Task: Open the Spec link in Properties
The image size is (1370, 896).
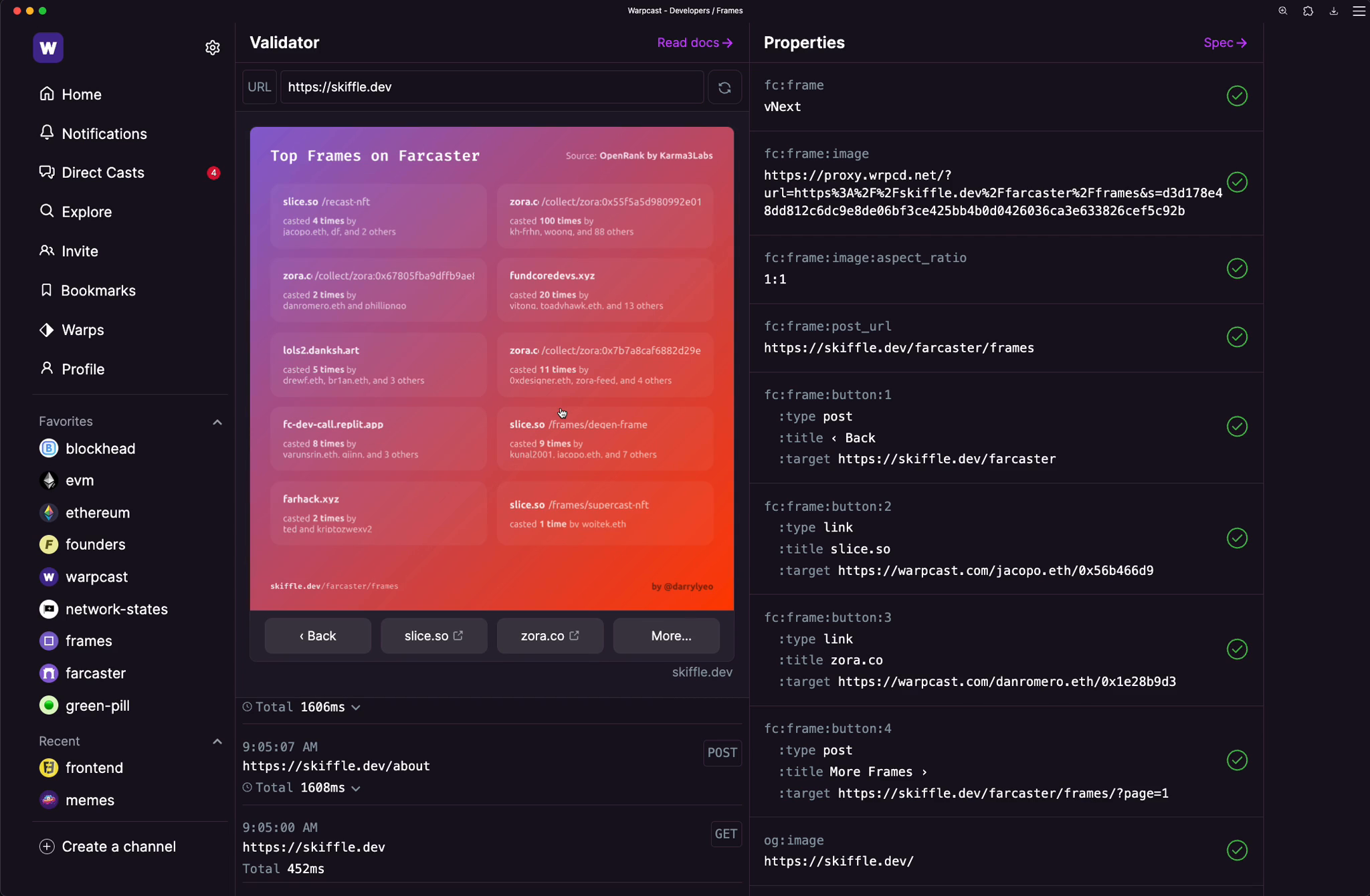Action: pos(1226,43)
